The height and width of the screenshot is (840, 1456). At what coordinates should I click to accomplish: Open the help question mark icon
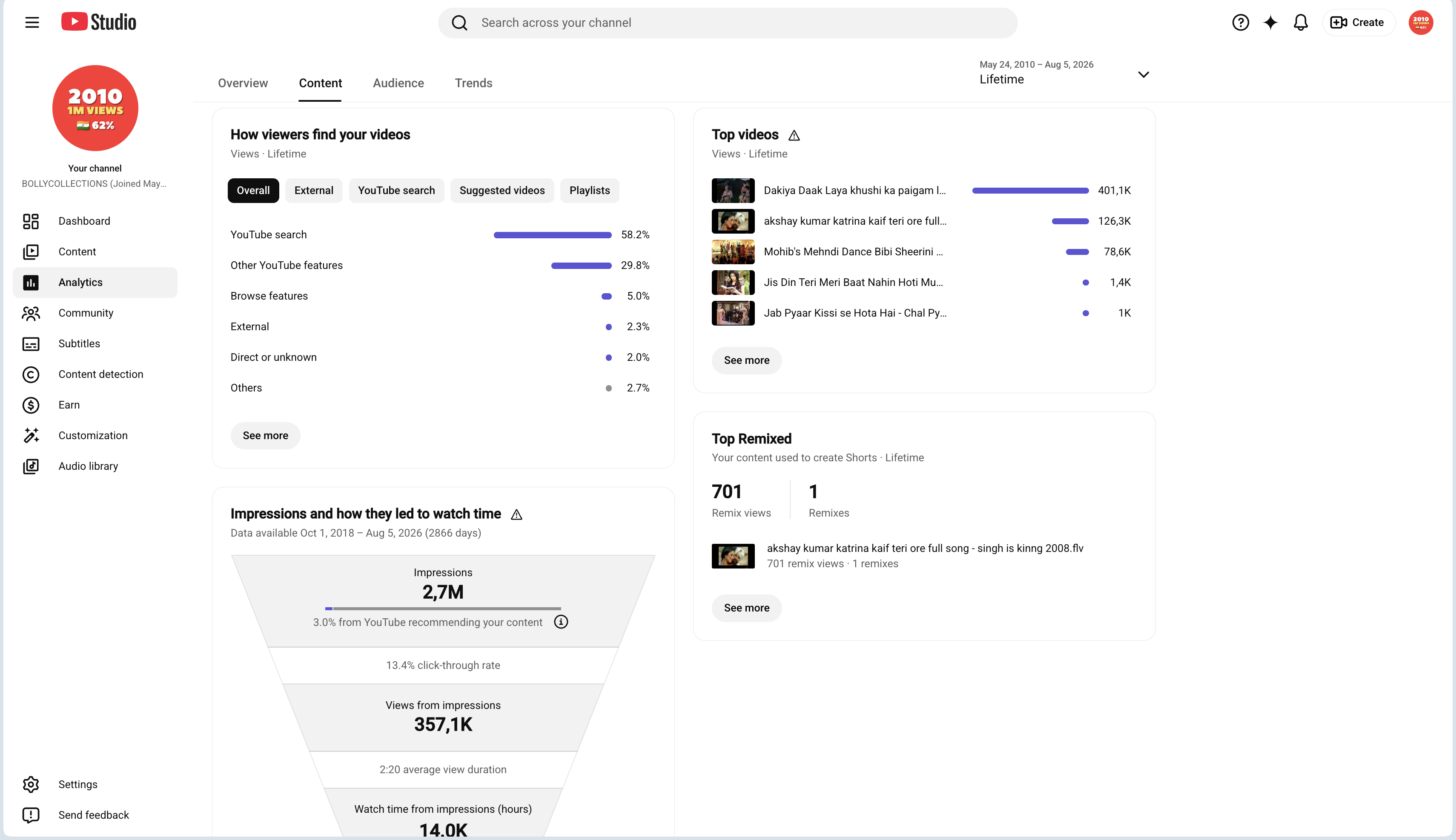tap(1240, 23)
